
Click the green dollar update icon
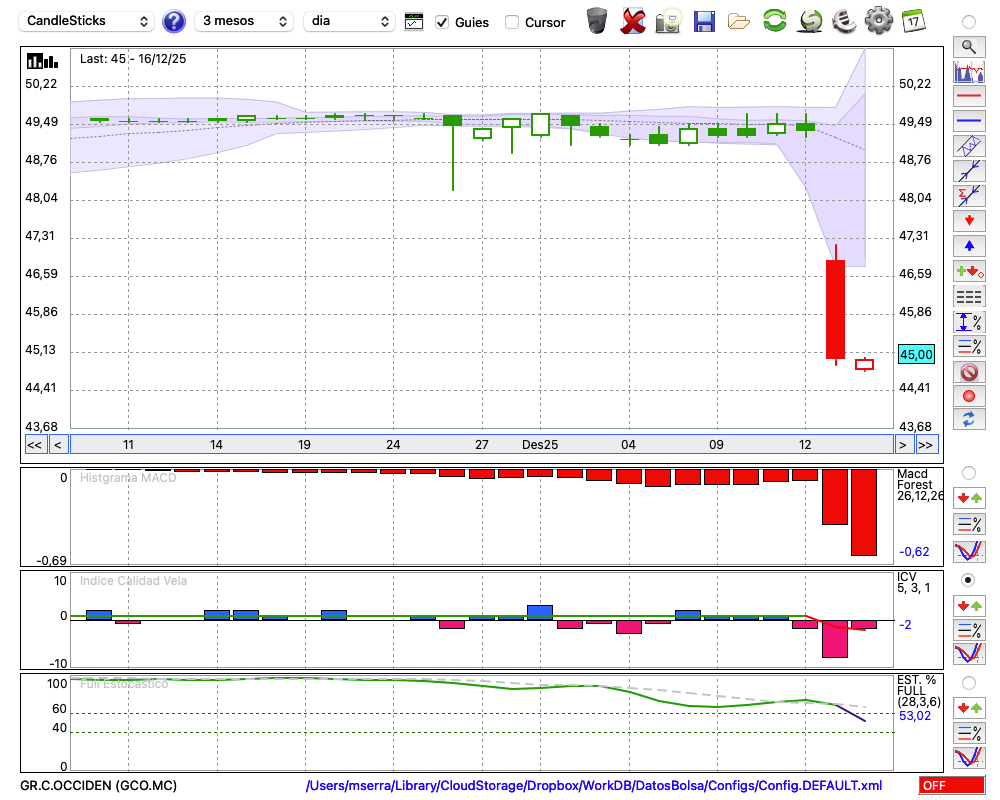[x=811, y=21]
